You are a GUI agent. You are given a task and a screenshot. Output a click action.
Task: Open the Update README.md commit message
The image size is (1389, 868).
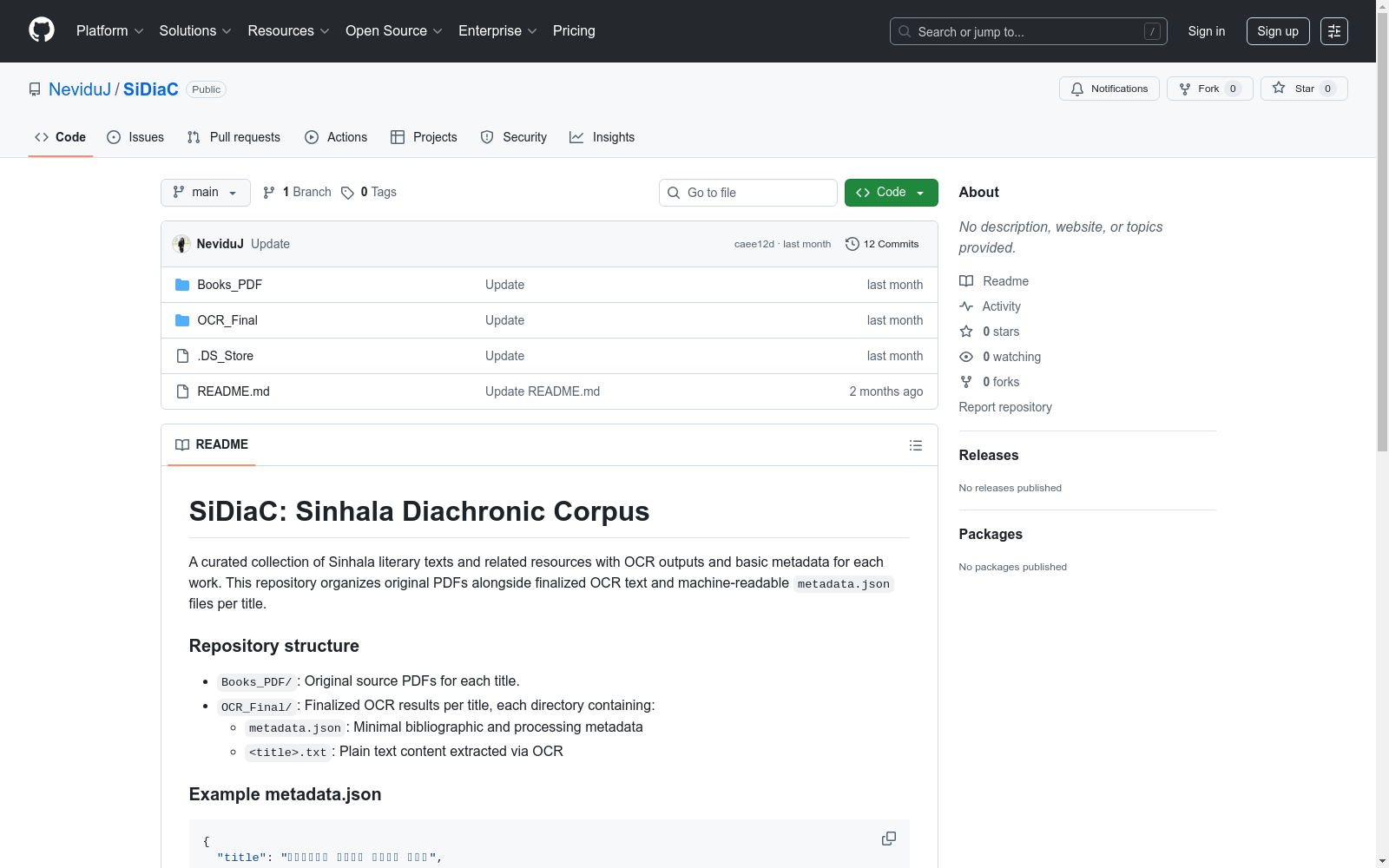(x=543, y=391)
